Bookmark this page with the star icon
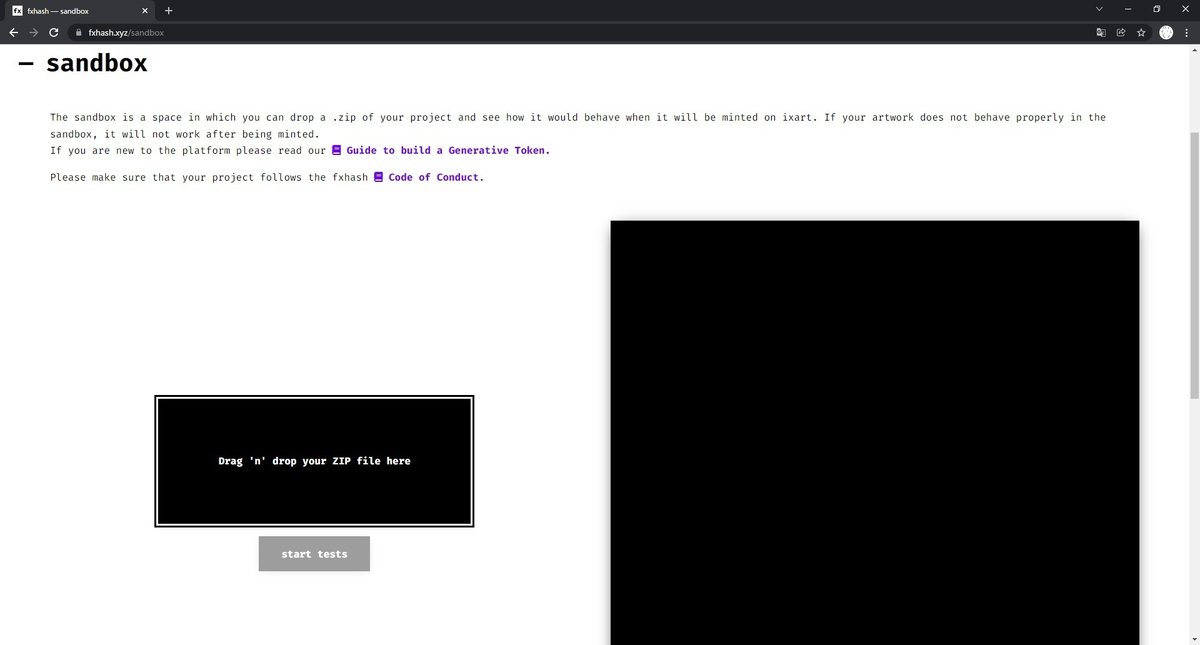Image resolution: width=1200 pixels, height=645 pixels. [1140, 32]
